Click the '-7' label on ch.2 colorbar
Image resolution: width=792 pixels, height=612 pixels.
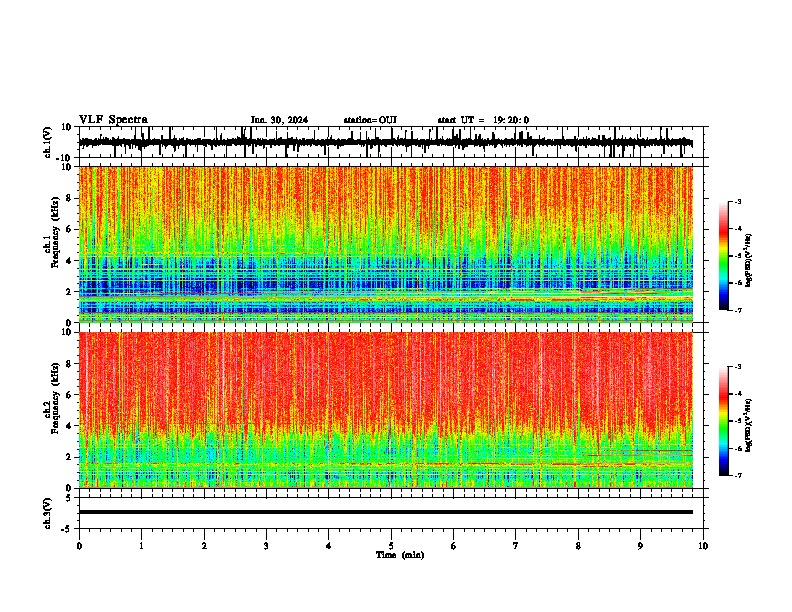(737, 475)
